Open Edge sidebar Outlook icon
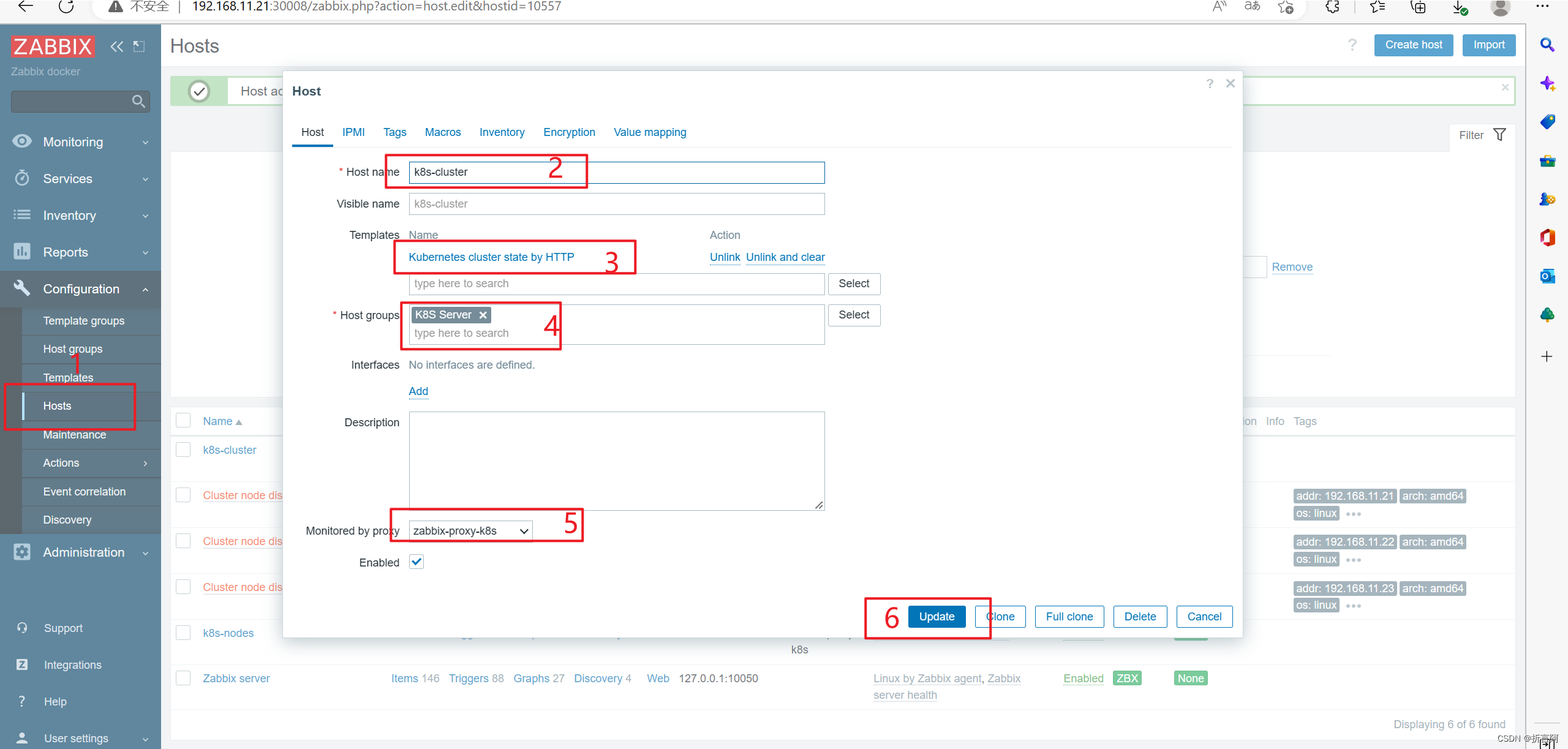This screenshot has height=749, width=1568. [x=1547, y=276]
